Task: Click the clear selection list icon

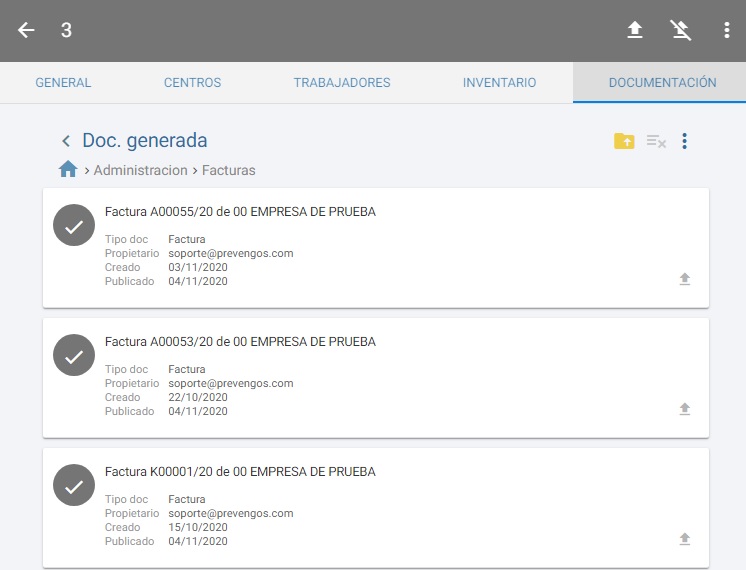Action: (x=656, y=141)
